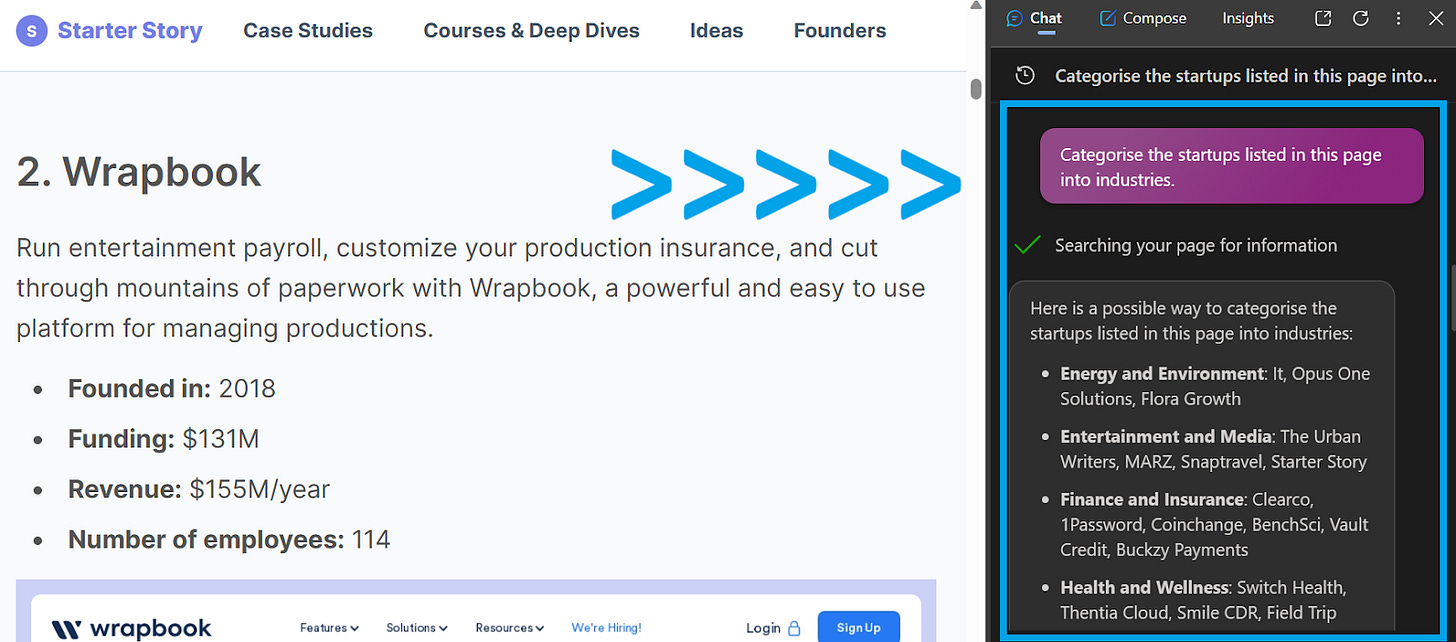Click the wrapbook logo in the preview
Screen dimensions: 1456x642
point(131,628)
